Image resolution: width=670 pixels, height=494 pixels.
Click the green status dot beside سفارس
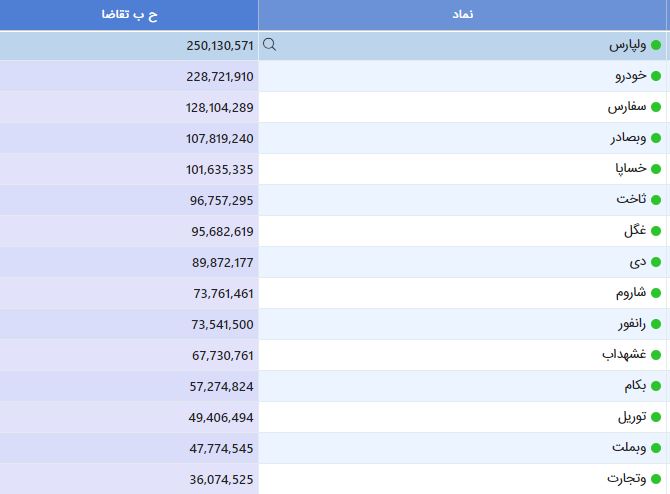coord(656,107)
